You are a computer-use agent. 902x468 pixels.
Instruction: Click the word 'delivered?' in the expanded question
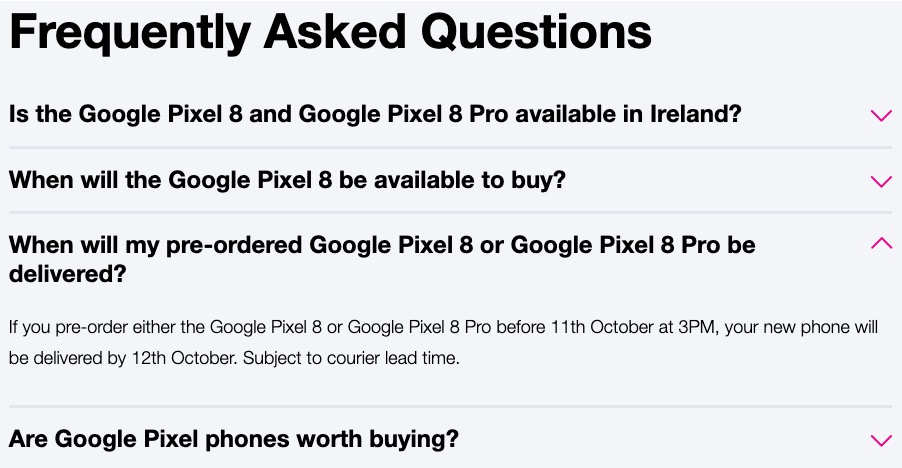(x=67, y=273)
